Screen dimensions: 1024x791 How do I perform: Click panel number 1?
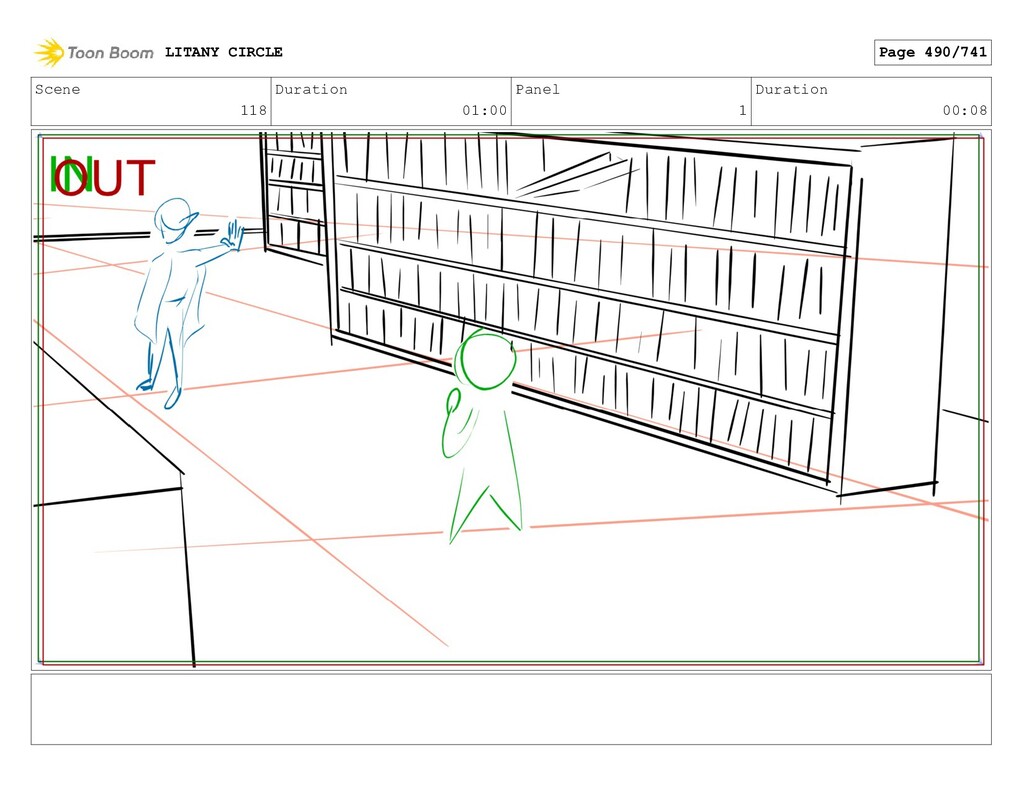(743, 110)
